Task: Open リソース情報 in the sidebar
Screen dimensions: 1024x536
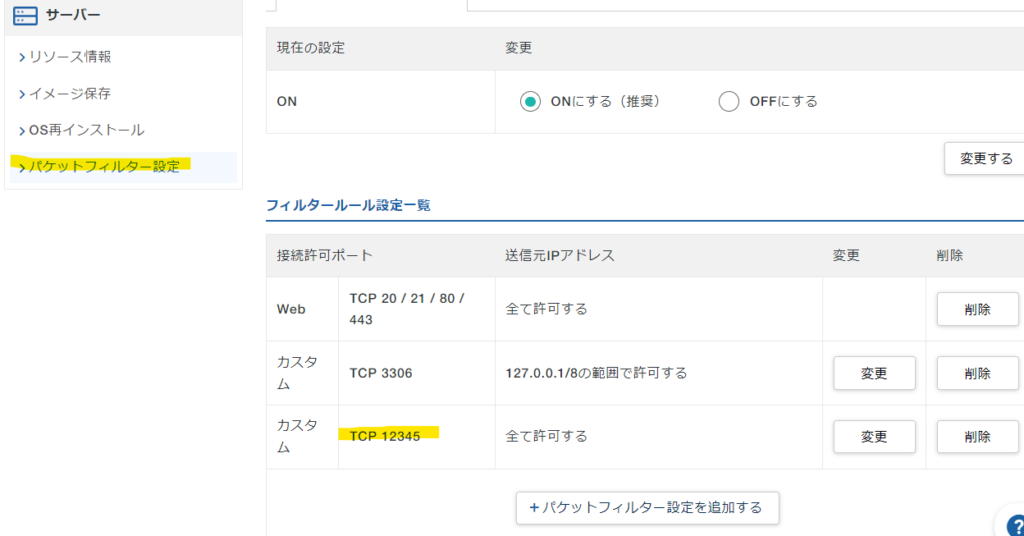Action: pos(70,57)
